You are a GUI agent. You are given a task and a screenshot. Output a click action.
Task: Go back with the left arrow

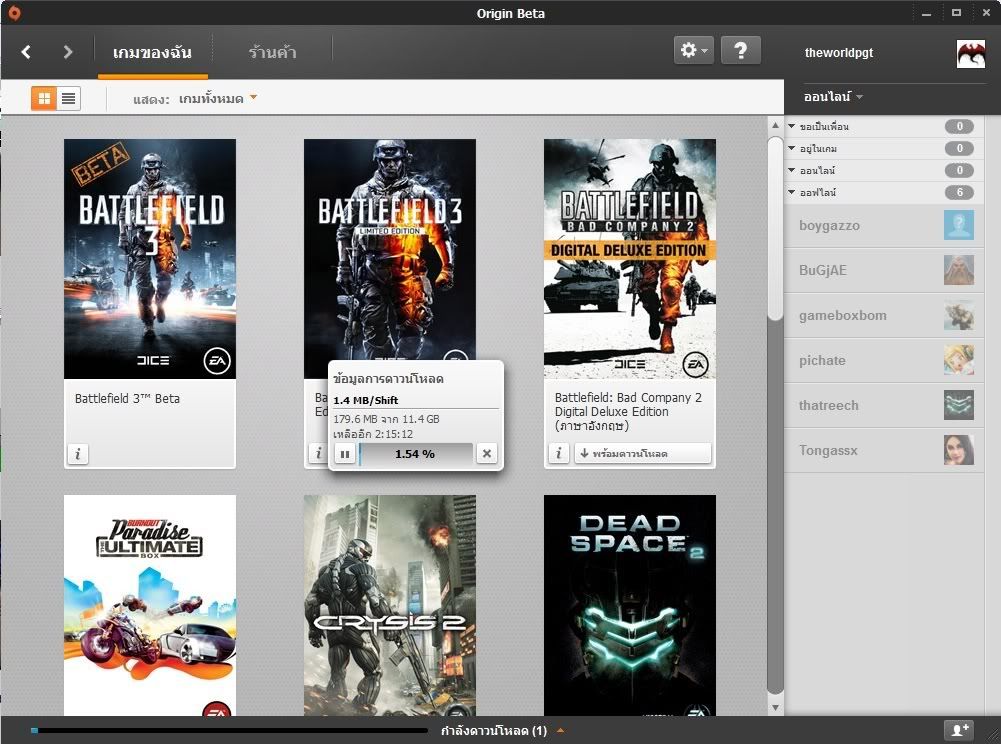click(x=27, y=52)
